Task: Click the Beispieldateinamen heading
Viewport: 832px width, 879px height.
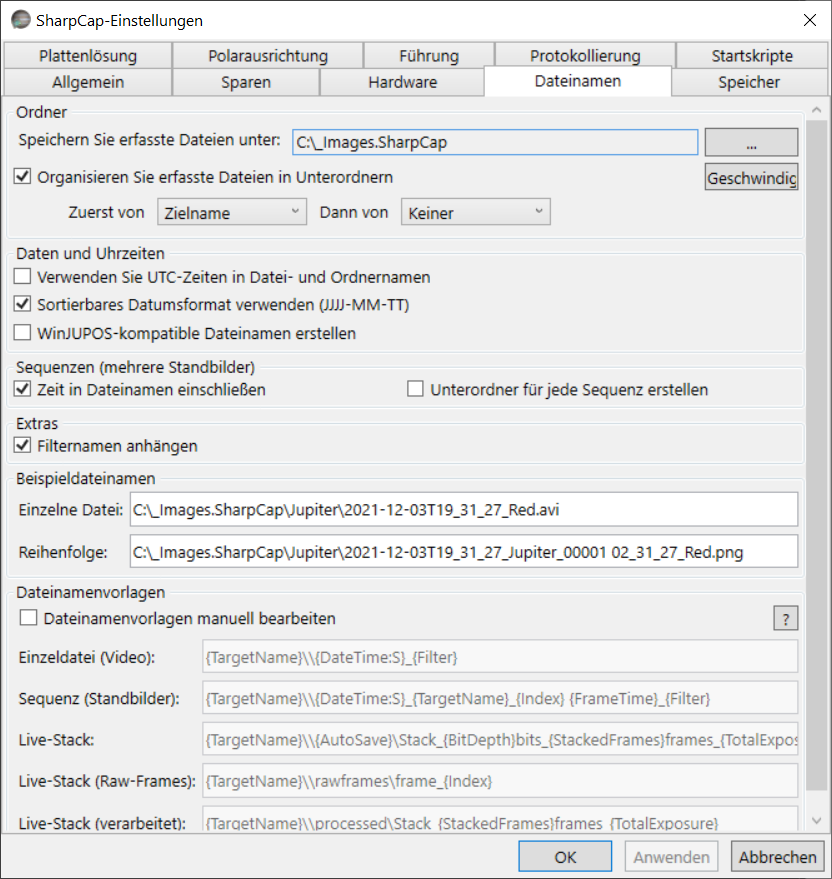Action: click(86, 478)
